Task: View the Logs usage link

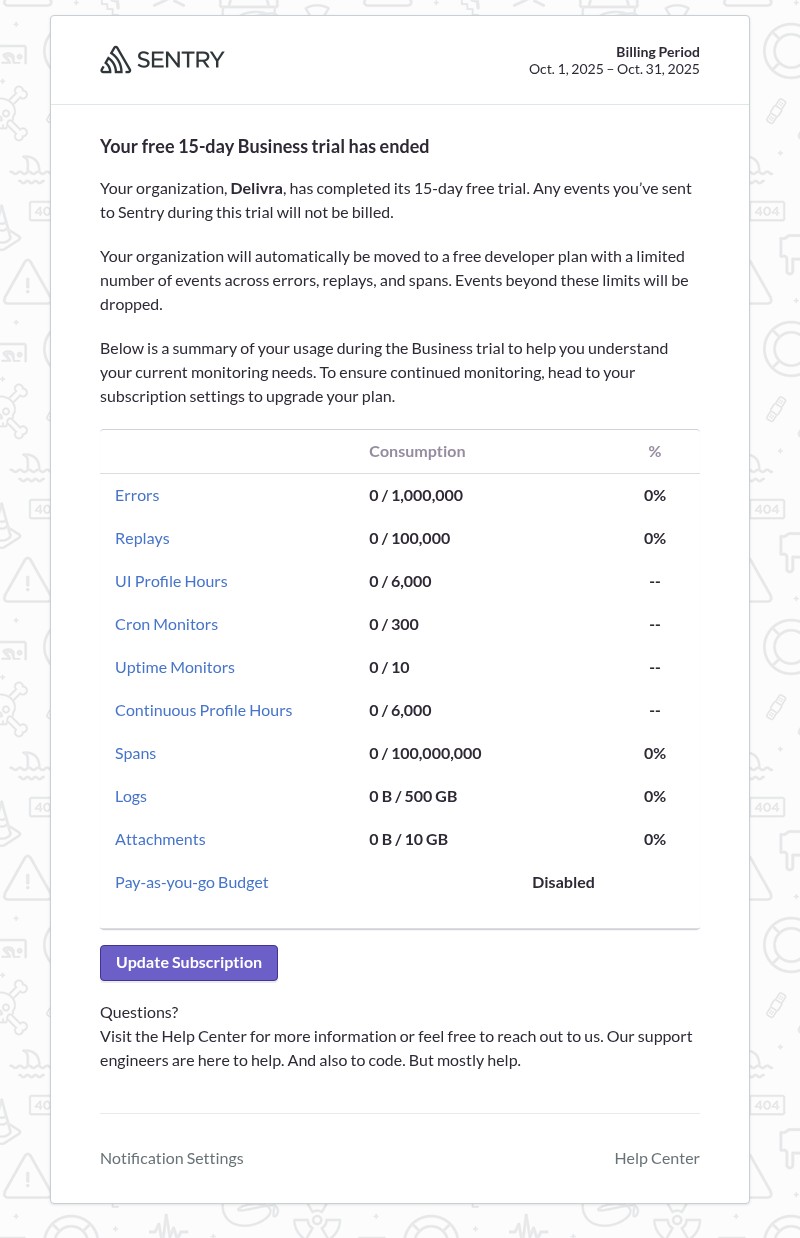Action: click(131, 796)
